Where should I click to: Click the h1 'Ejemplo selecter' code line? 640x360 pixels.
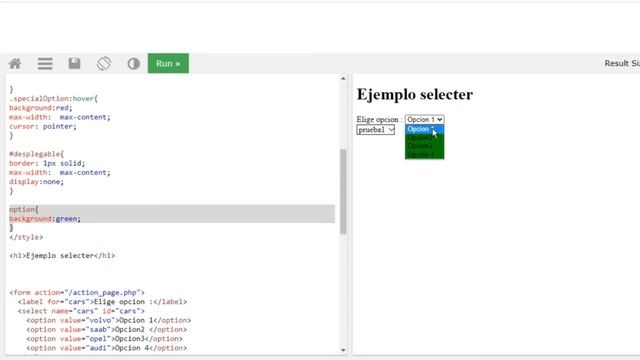[62, 256]
